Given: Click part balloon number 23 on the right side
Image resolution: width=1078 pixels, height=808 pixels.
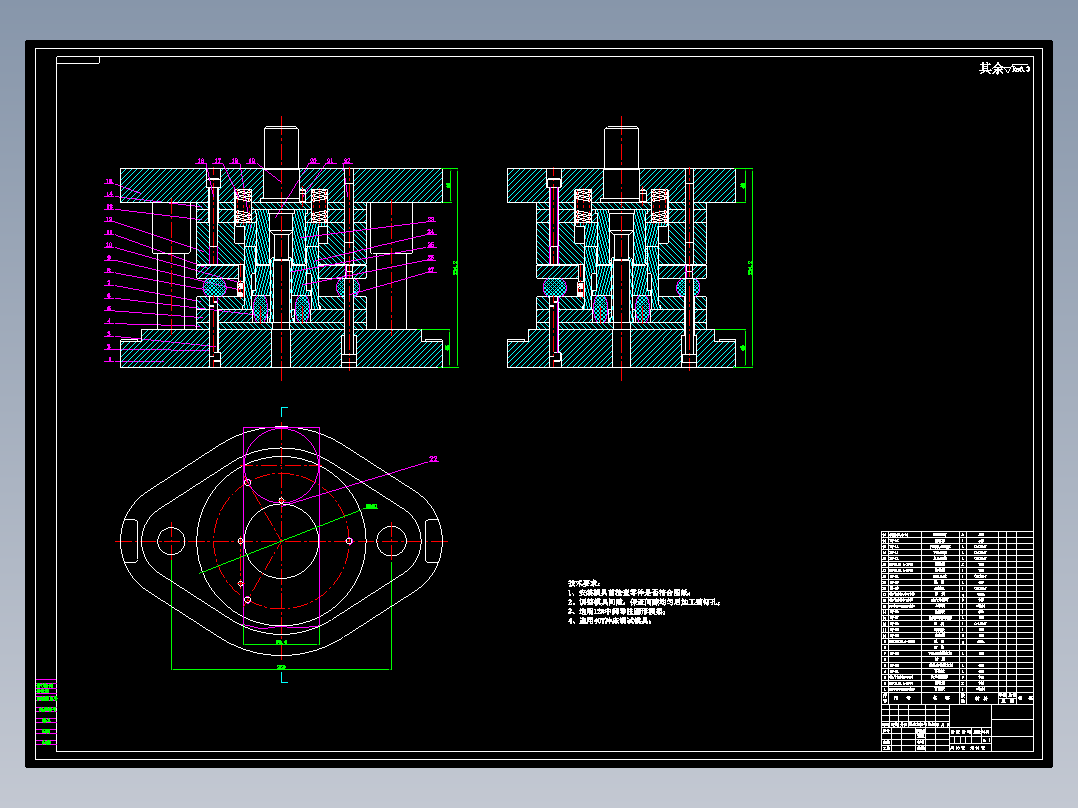Looking at the screenshot, I should click(x=431, y=220).
